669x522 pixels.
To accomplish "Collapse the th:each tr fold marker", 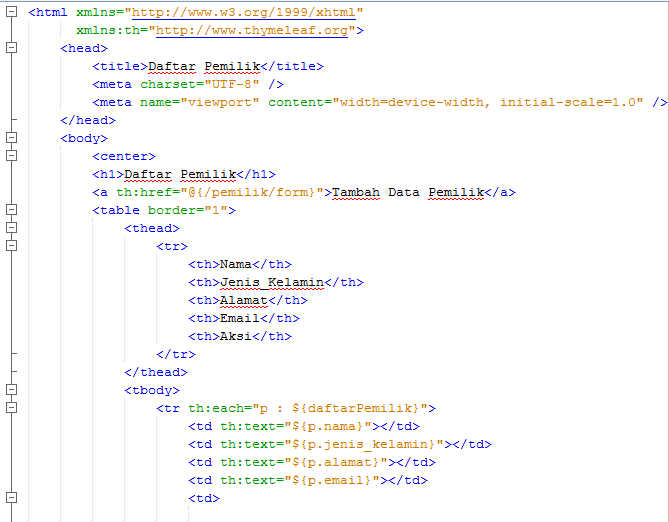I will (12, 408).
